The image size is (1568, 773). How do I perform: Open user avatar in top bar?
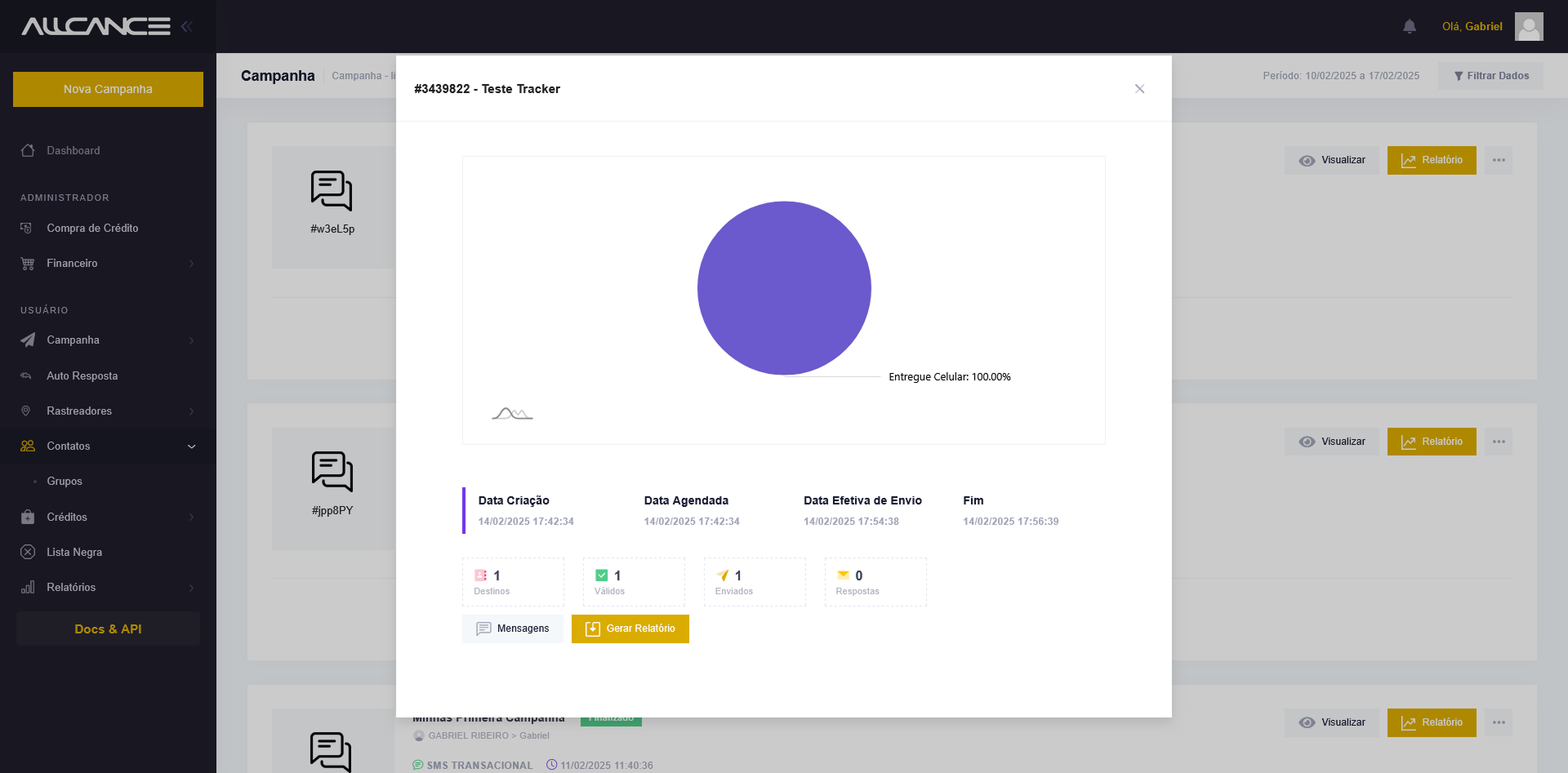tap(1529, 26)
